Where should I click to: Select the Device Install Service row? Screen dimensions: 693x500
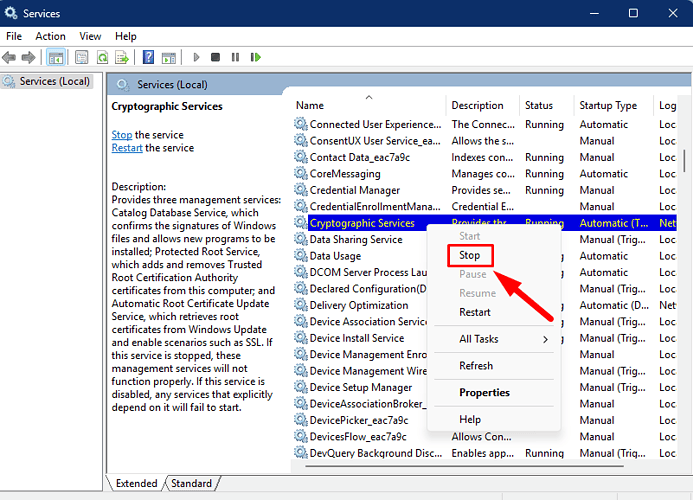pos(360,338)
